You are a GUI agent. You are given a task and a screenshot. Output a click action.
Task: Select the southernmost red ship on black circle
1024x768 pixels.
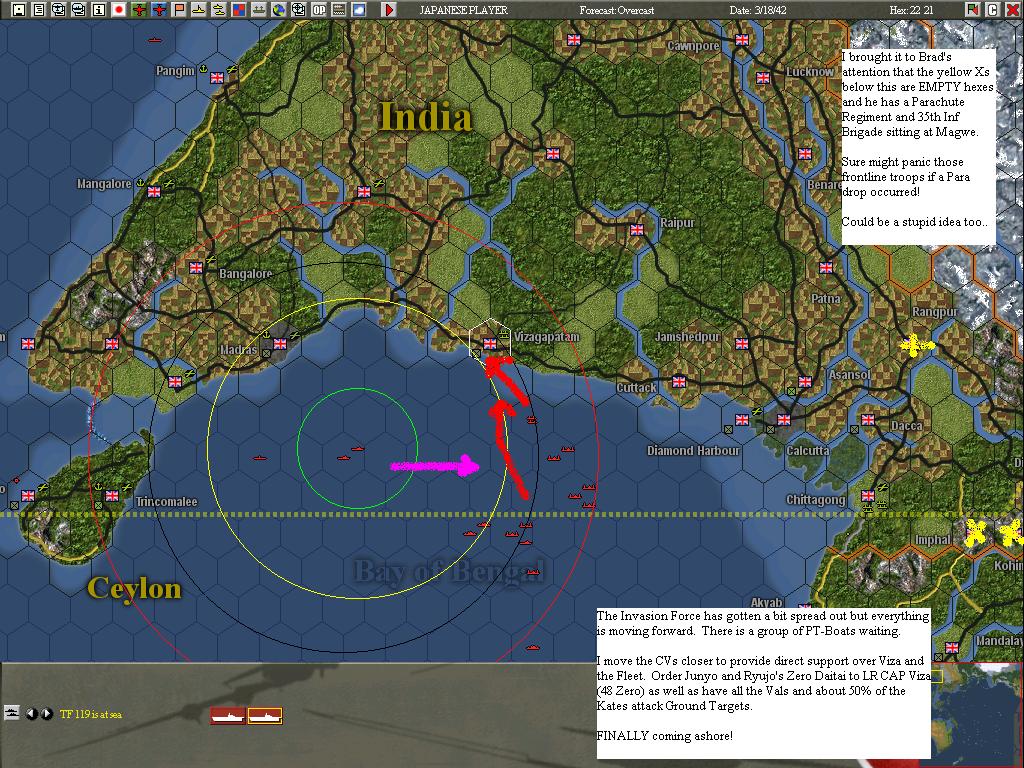point(533,648)
